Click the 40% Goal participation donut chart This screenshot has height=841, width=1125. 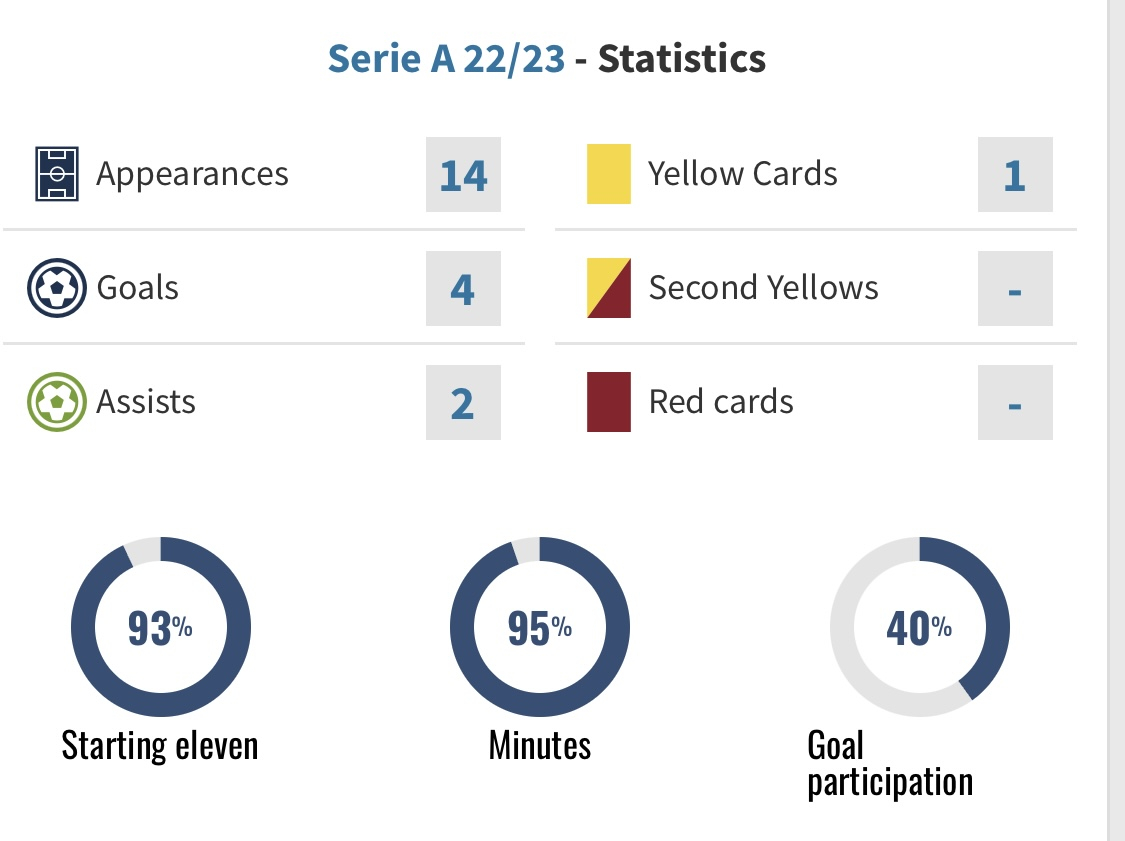(x=920, y=626)
